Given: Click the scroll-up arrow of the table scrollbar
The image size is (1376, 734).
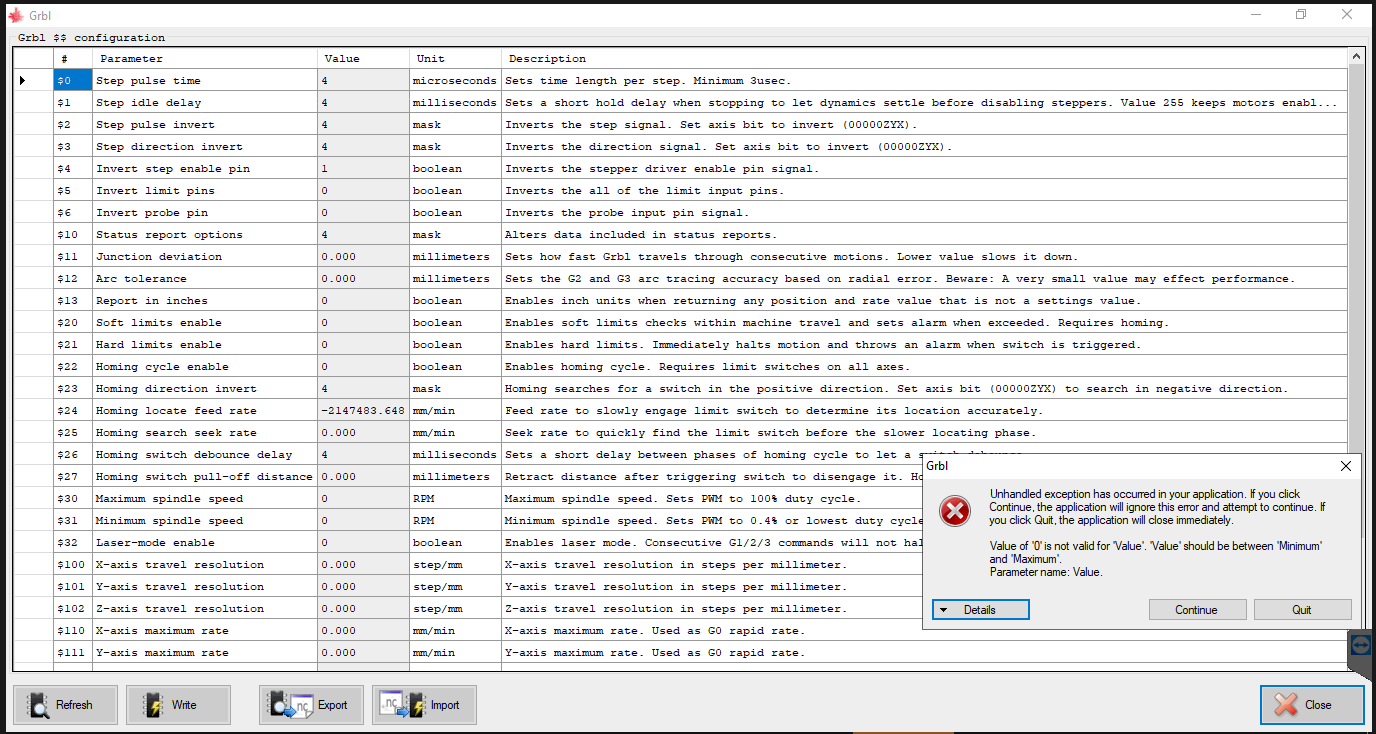Looking at the screenshot, I should point(1356,58).
